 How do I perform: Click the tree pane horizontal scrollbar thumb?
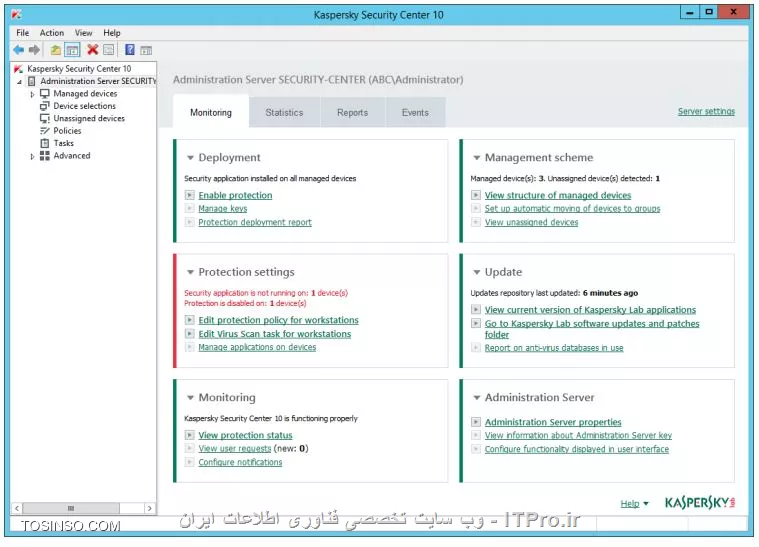(71, 508)
